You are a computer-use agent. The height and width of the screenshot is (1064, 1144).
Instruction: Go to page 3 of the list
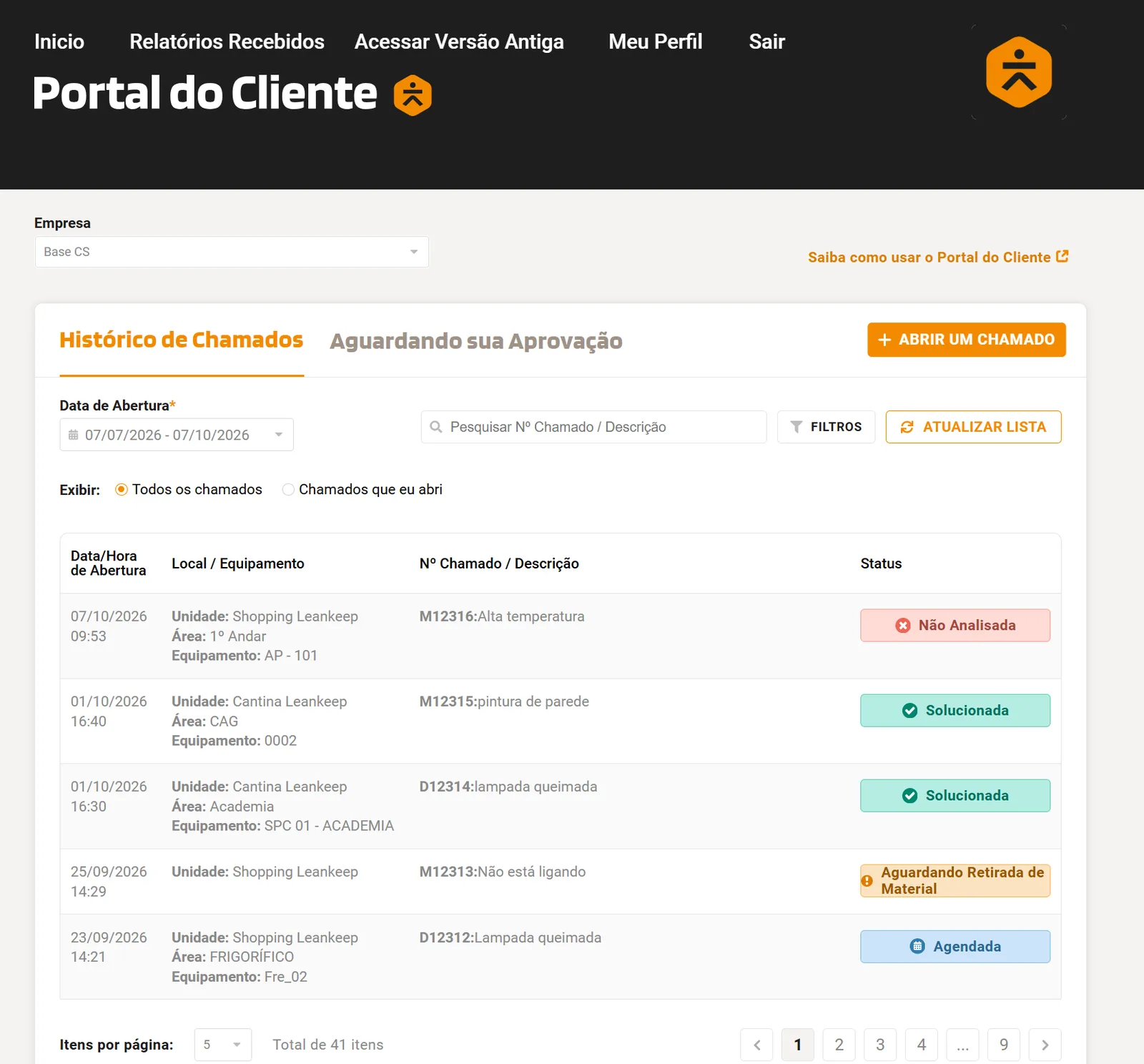pos(881,1045)
